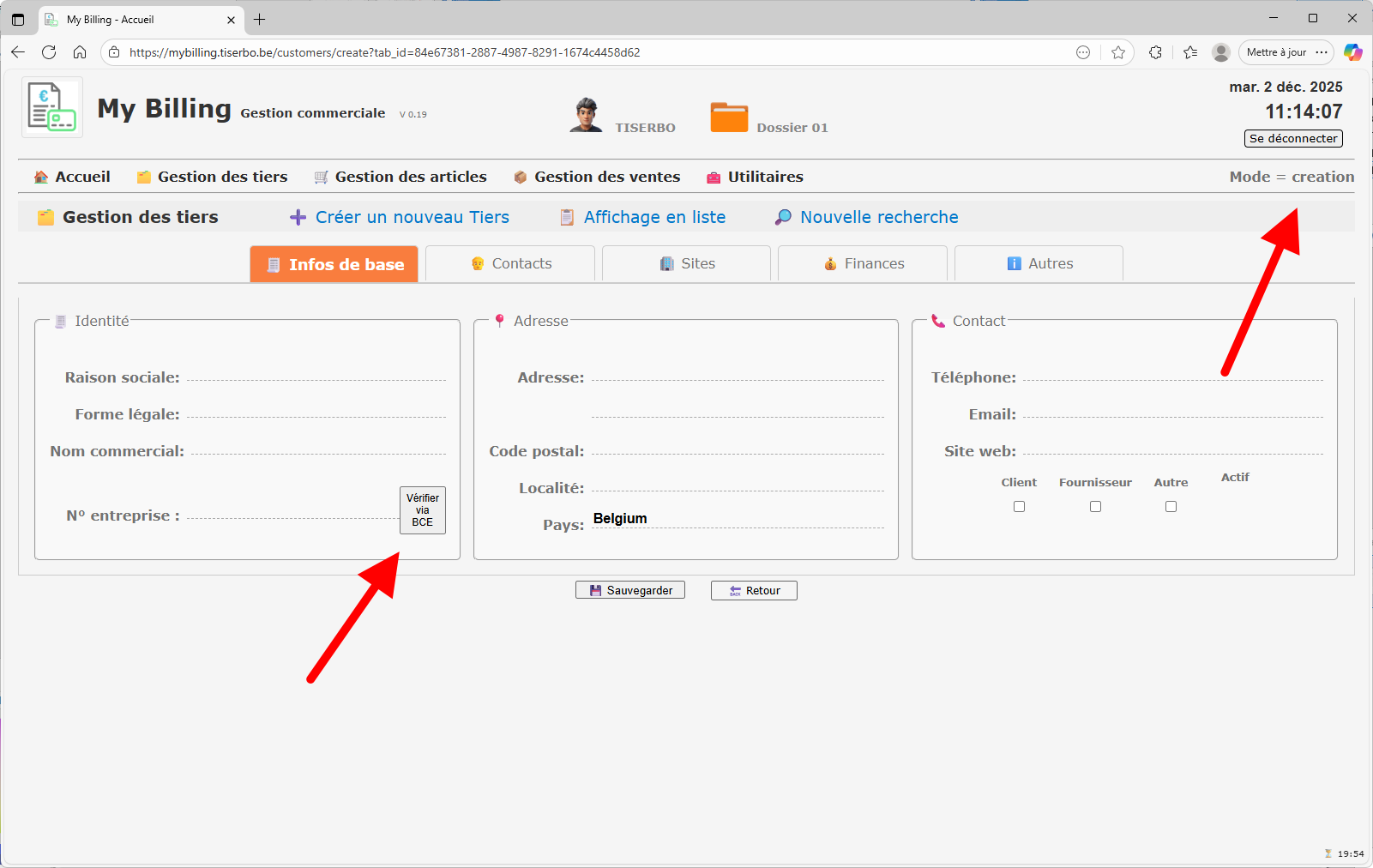Switch to the Contacts tab
This screenshot has height=868, width=1373.
pyautogui.click(x=510, y=264)
